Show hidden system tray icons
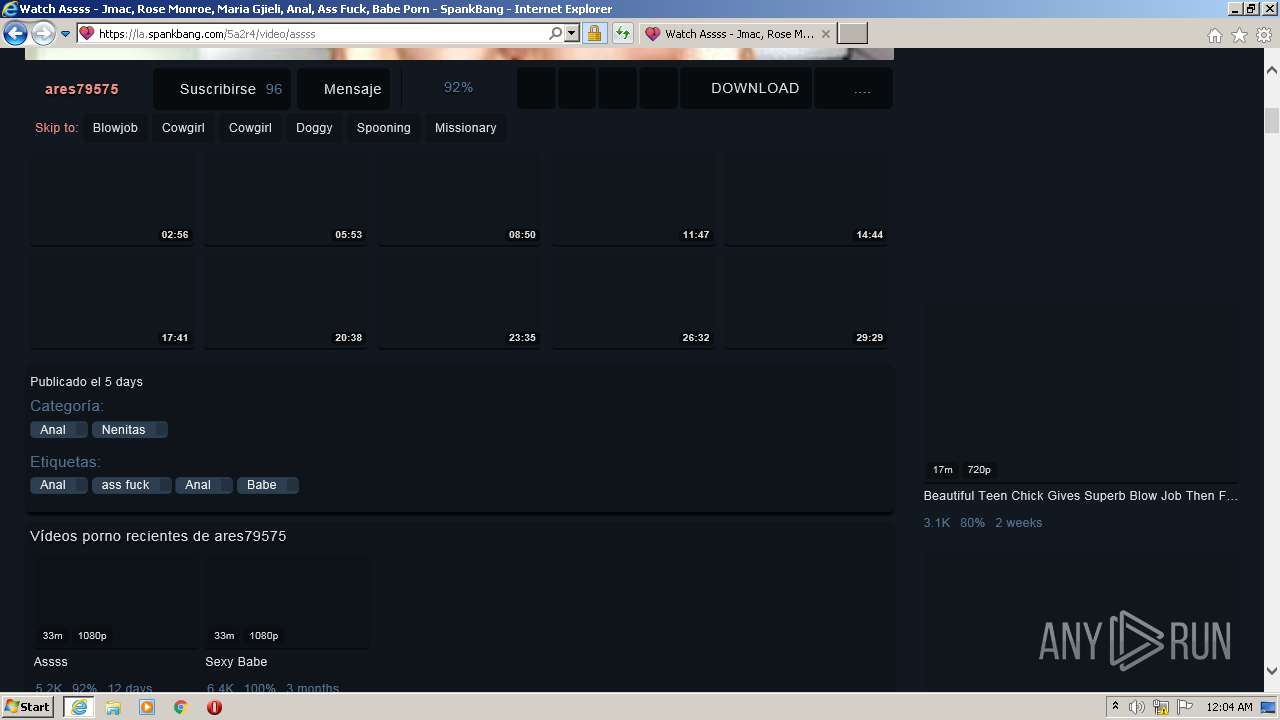Image resolution: width=1280 pixels, height=720 pixels. [1116, 707]
